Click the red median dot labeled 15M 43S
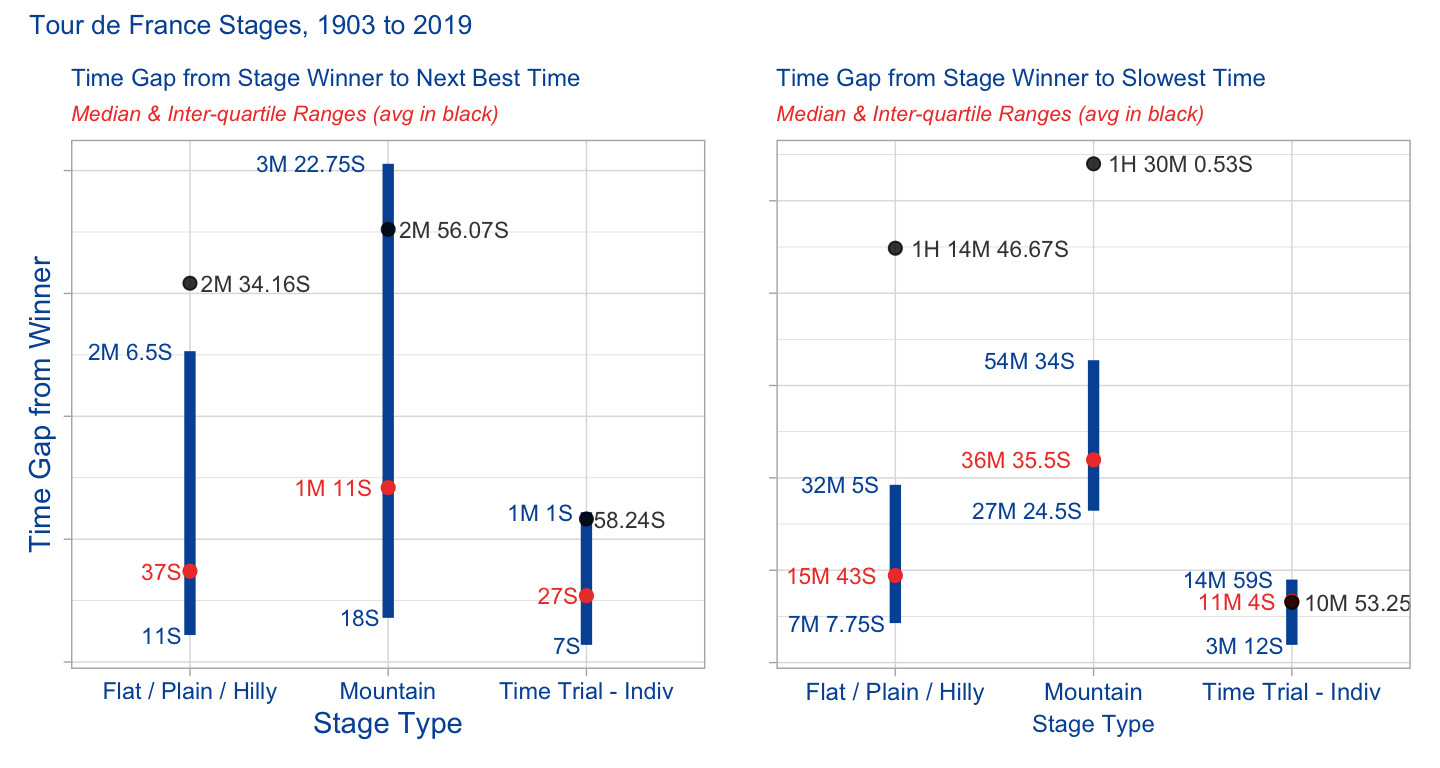The height and width of the screenshot is (768, 1440). tap(895, 575)
